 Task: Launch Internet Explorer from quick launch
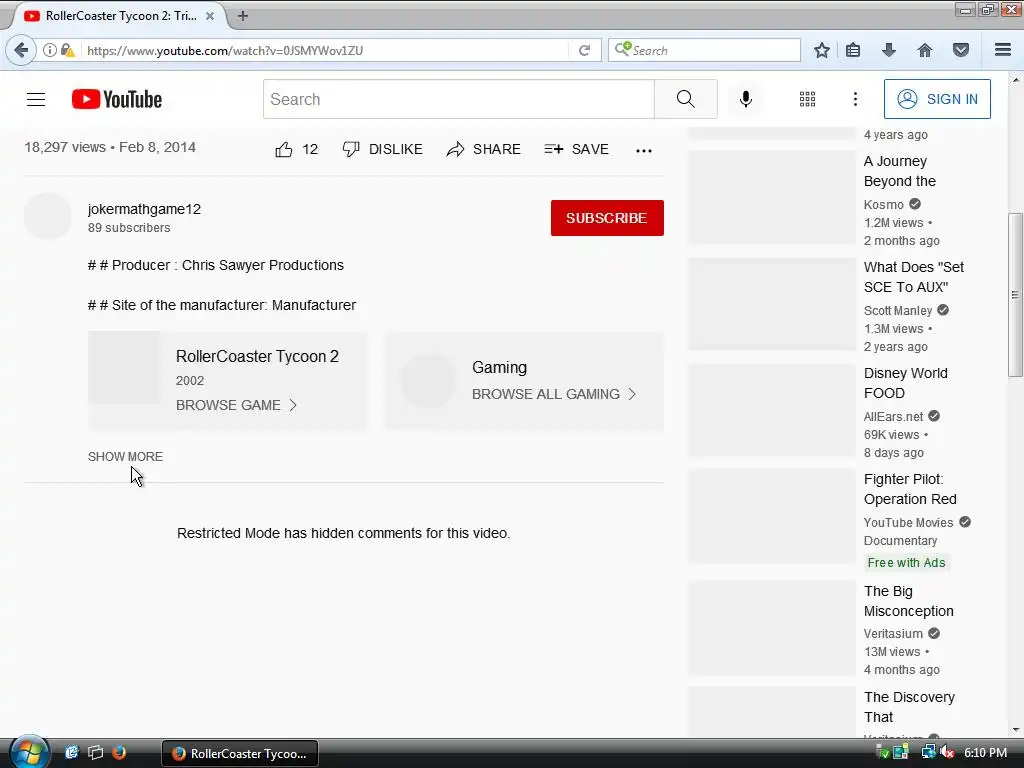(x=72, y=752)
